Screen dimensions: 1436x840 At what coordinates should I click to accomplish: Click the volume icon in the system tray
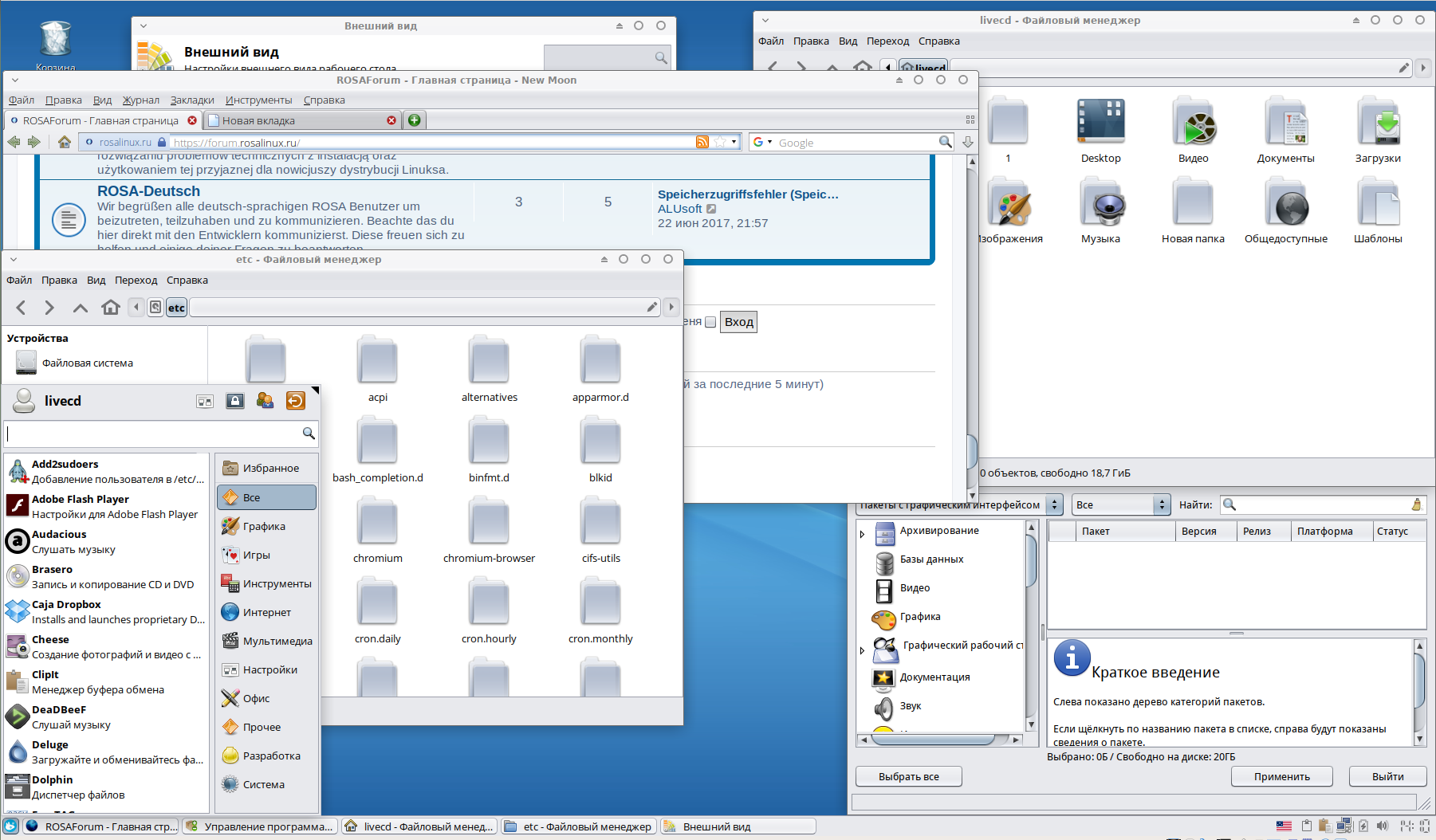(x=1382, y=826)
